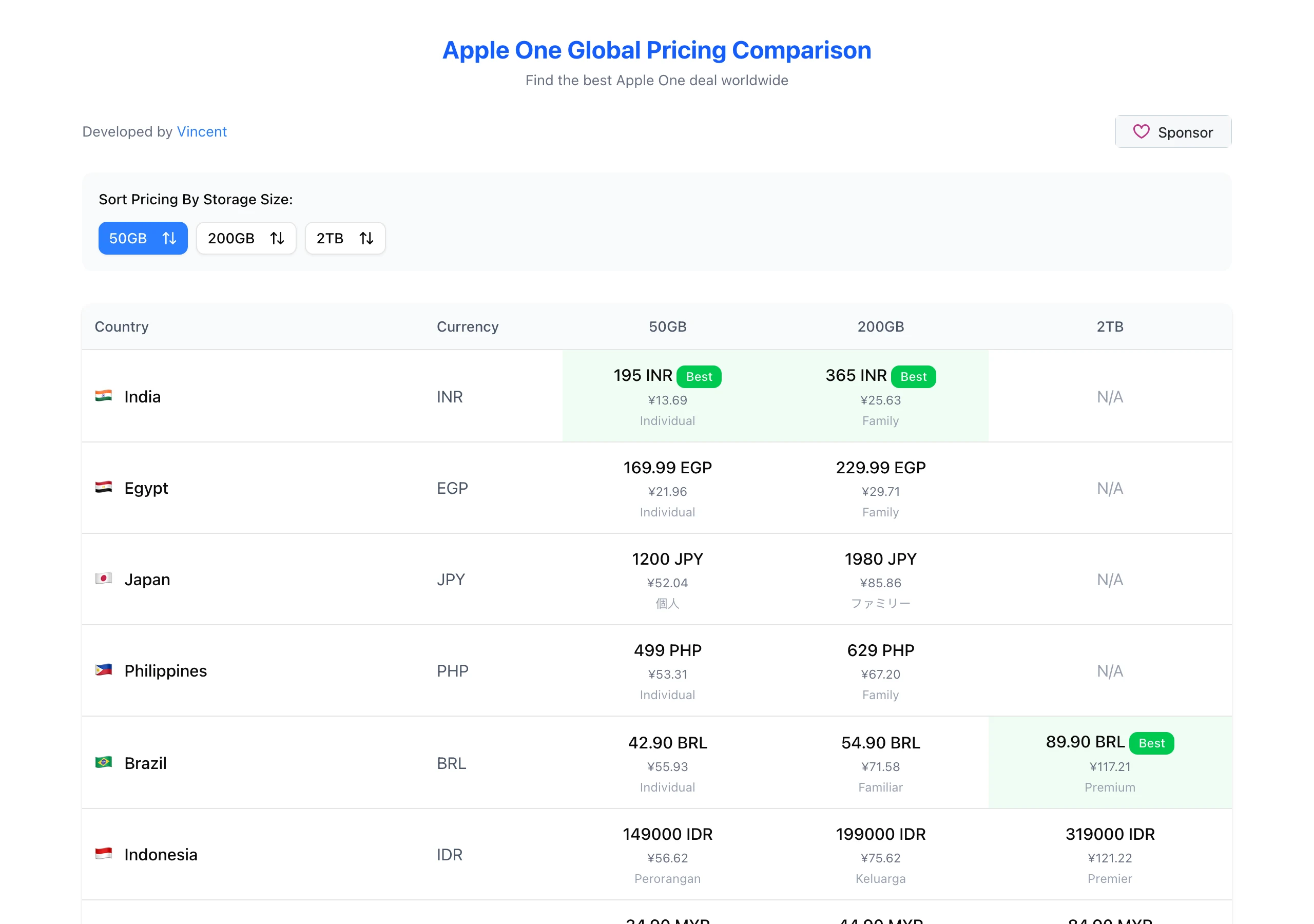Click the N/A 2TB cell for Japan
Viewport: 1314px width, 924px height.
(x=1110, y=580)
